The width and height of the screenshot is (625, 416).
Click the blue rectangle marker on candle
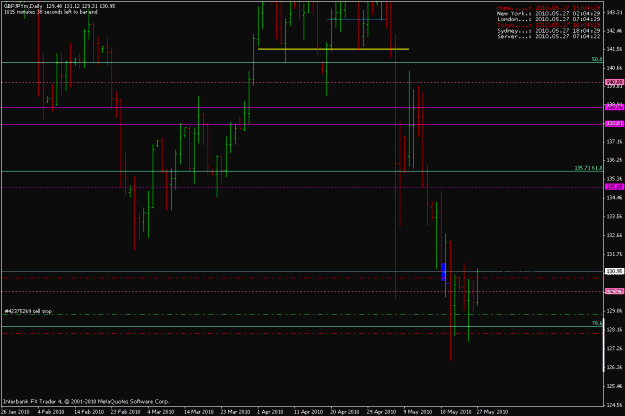click(443, 272)
